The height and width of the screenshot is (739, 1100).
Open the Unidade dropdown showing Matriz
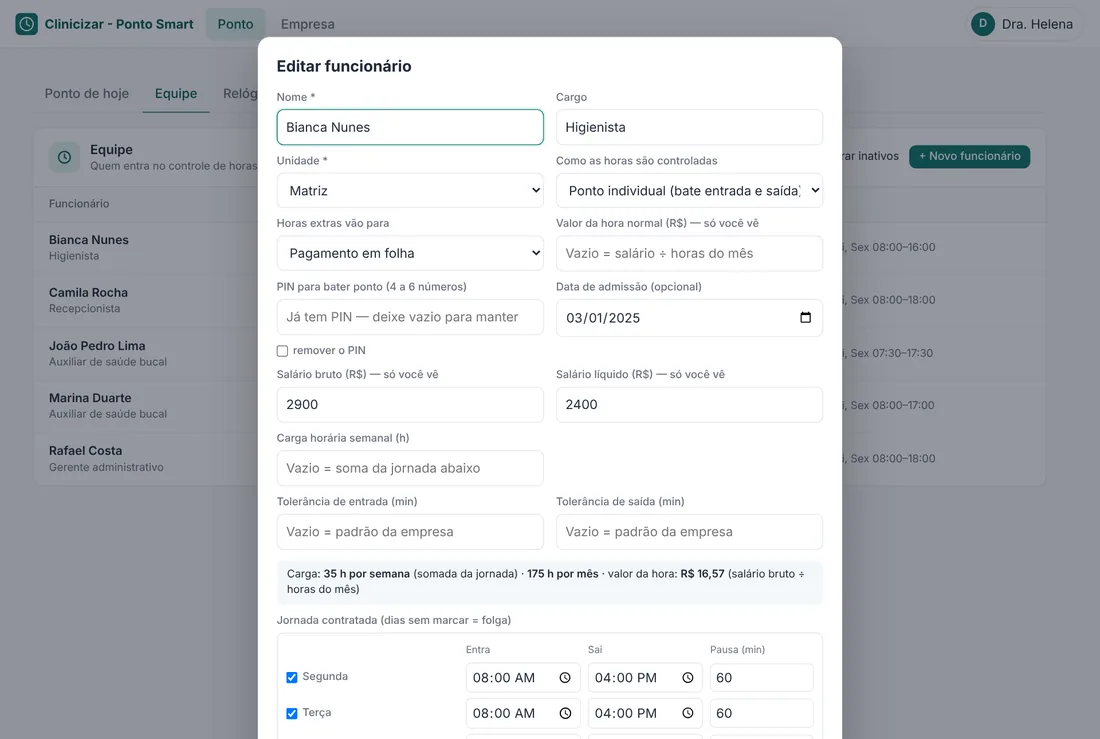point(410,190)
